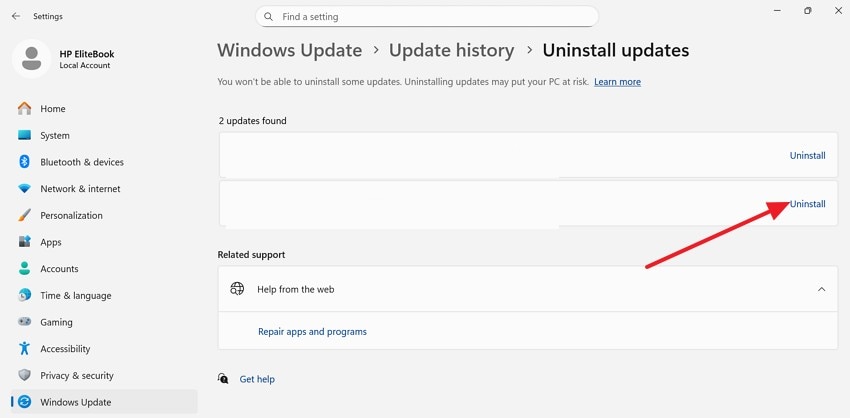Click the Network wifi icon
This screenshot has width=850, height=418.
tap(24, 189)
